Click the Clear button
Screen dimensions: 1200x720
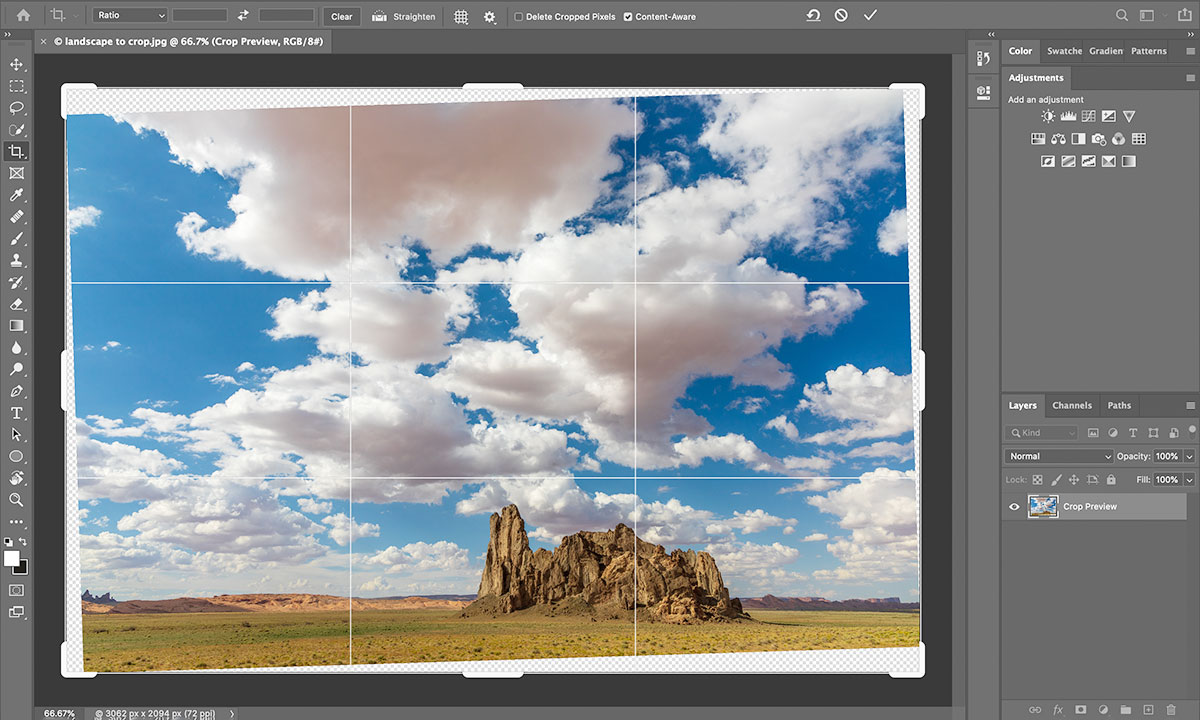click(x=341, y=17)
